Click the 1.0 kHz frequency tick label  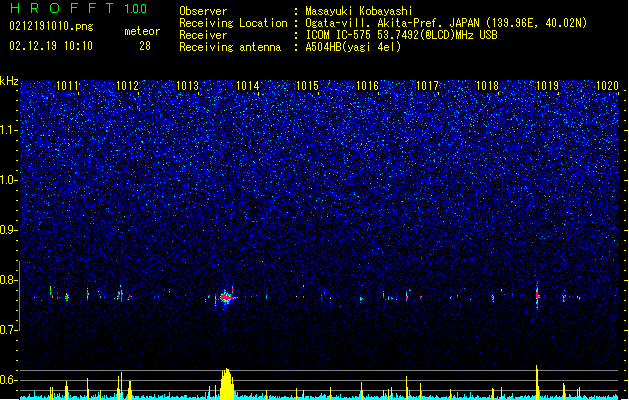(x=9, y=180)
